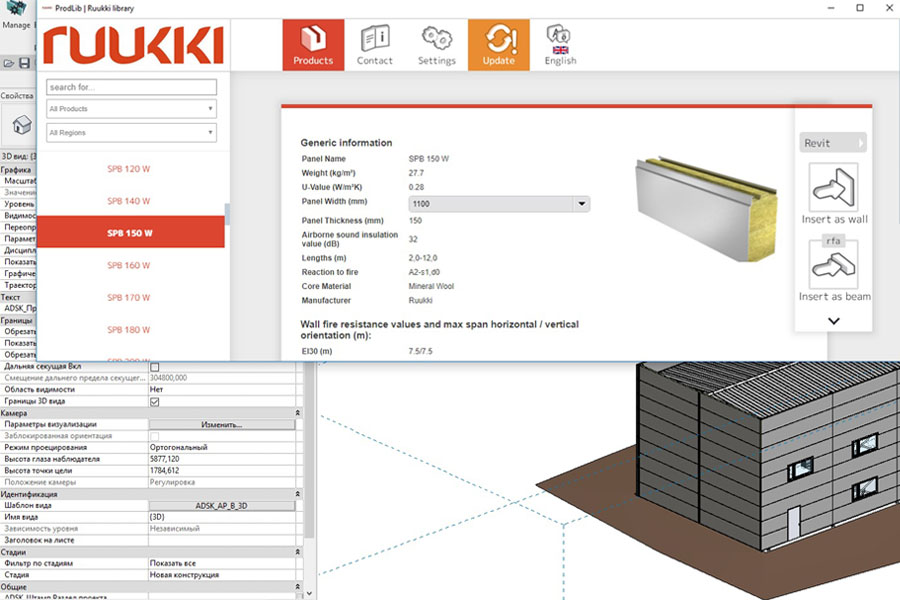The width and height of the screenshot is (900, 600).
Task: Click the EI30 value 7.5/7.5
Action: [x=420, y=351]
